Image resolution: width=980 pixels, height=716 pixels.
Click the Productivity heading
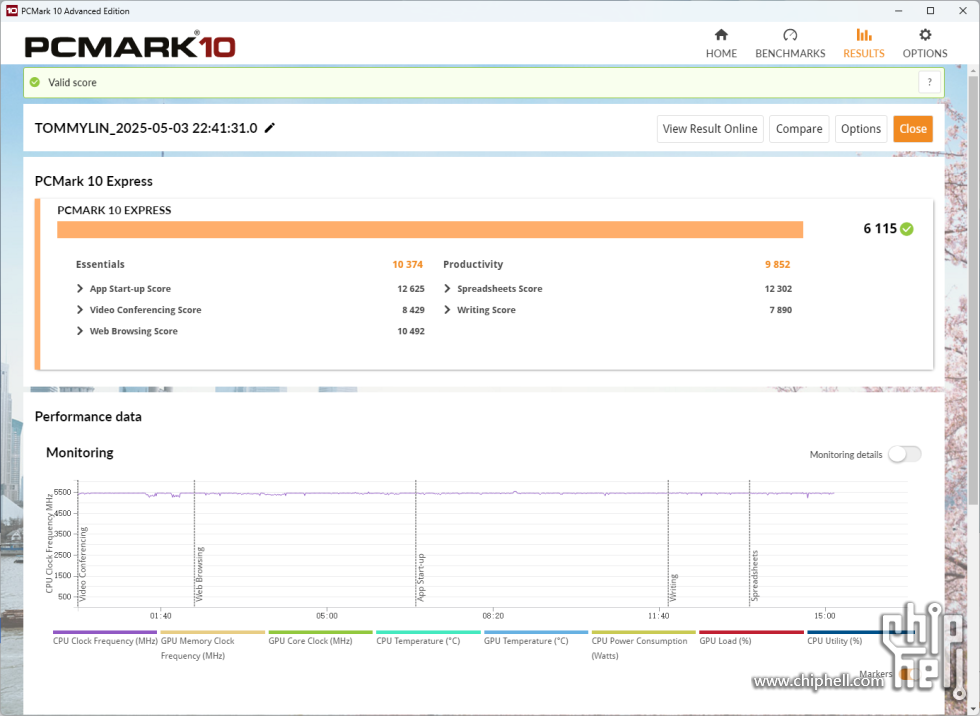pos(473,264)
